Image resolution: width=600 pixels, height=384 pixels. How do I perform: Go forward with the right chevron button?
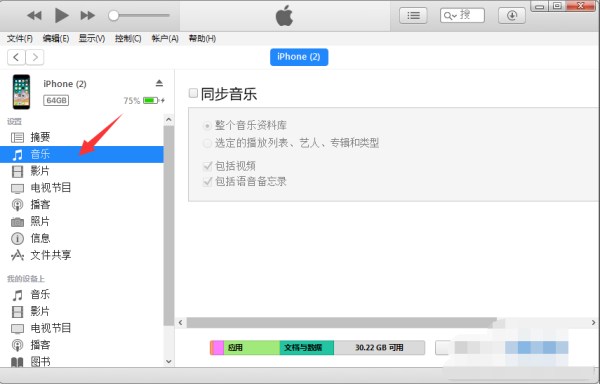35,57
